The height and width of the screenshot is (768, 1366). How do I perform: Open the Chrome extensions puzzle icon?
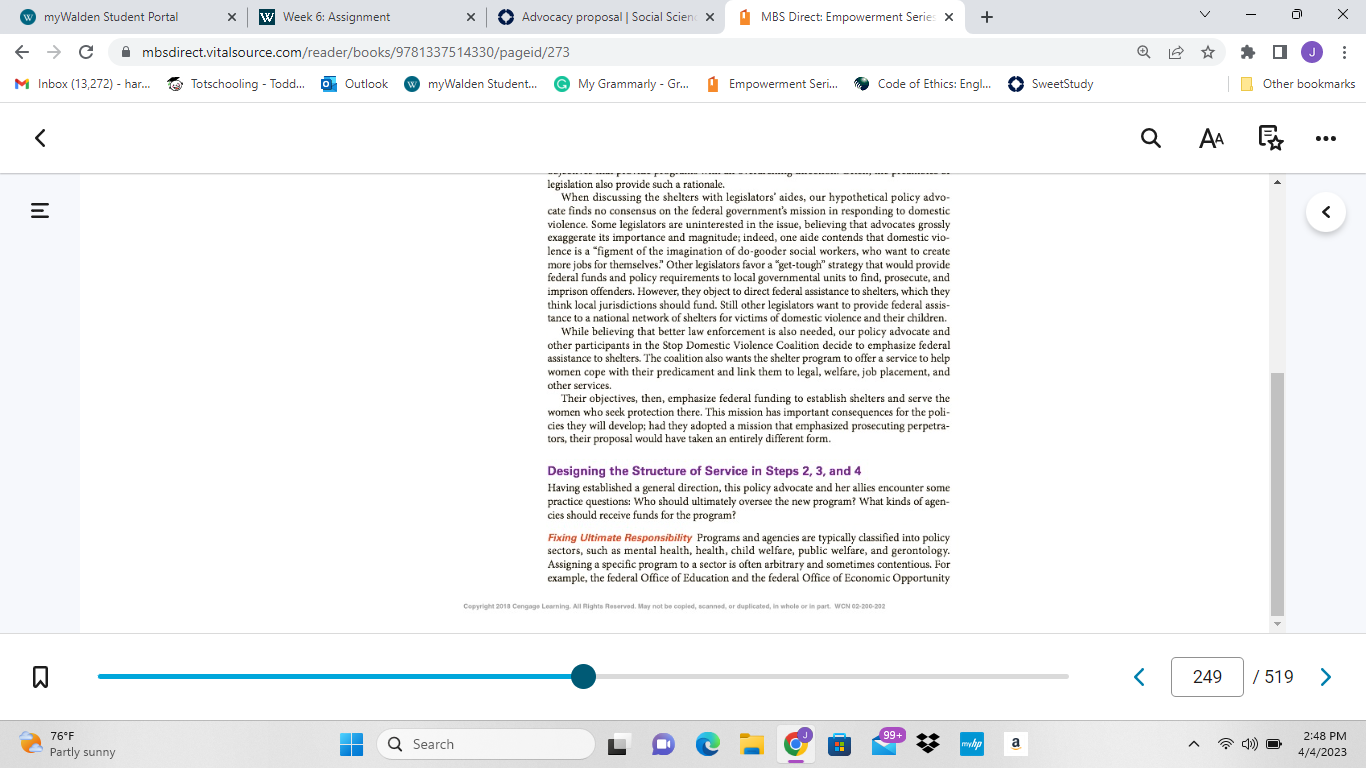[1247, 52]
